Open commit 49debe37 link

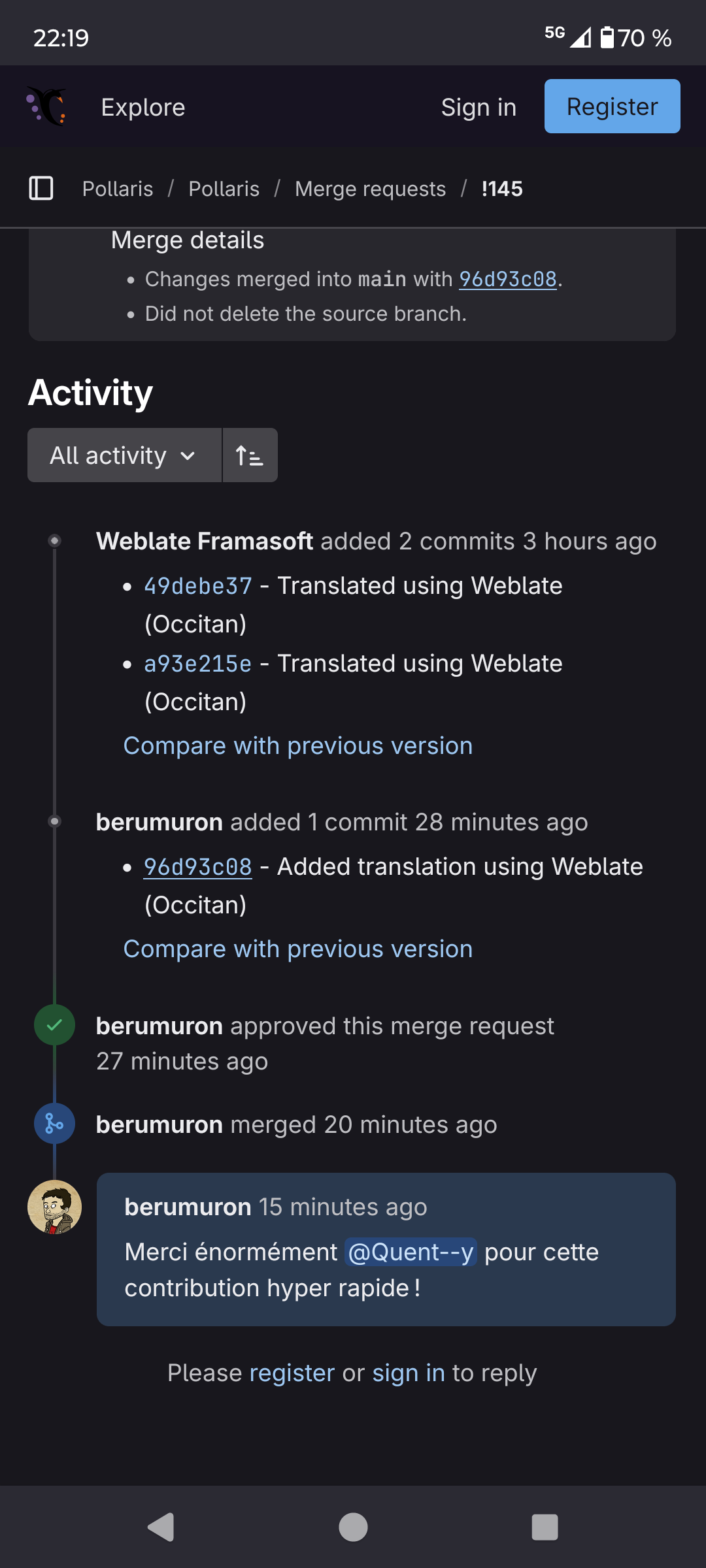tap(198, 586)
